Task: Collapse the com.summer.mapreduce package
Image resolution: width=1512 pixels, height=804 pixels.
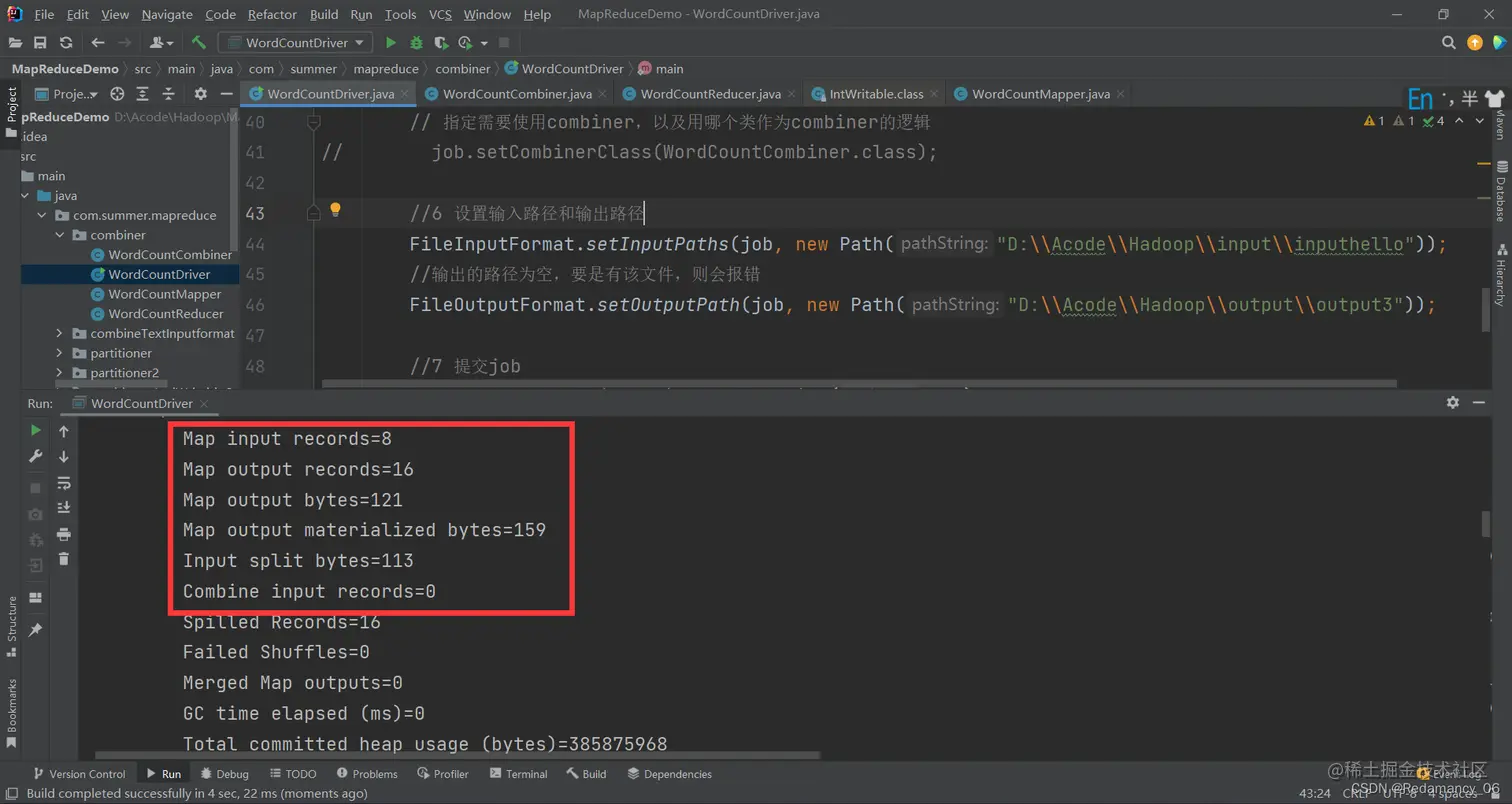Action: [x=42, y=216]
